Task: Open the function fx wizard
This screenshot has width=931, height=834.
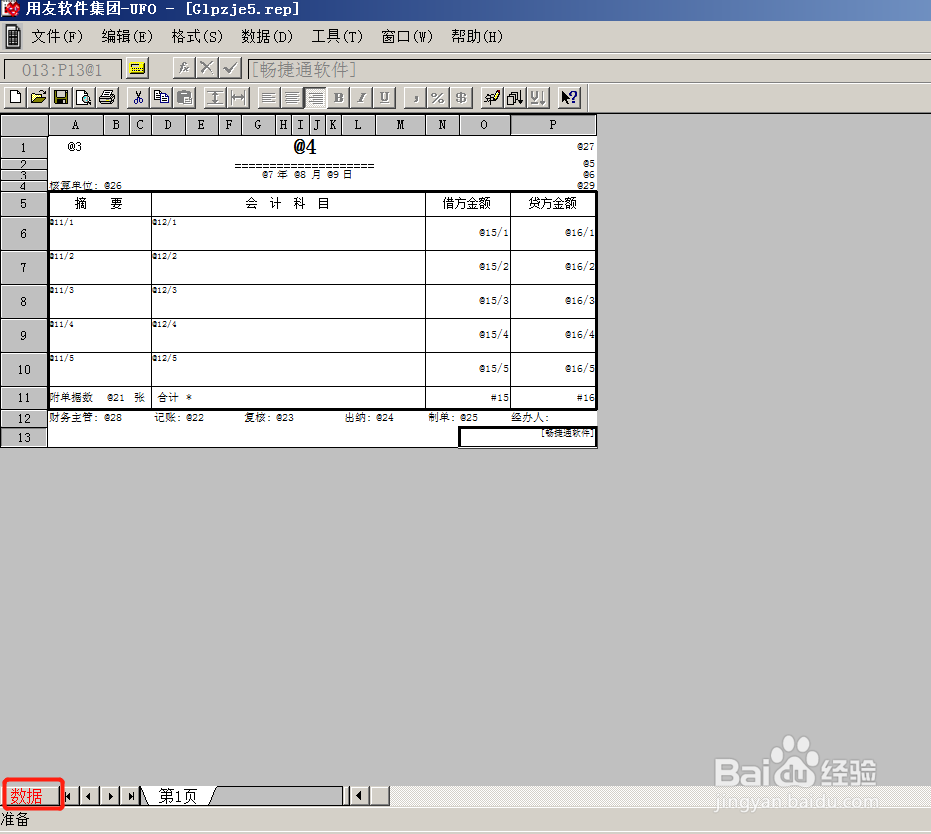Action: click(x=184, y=68)
